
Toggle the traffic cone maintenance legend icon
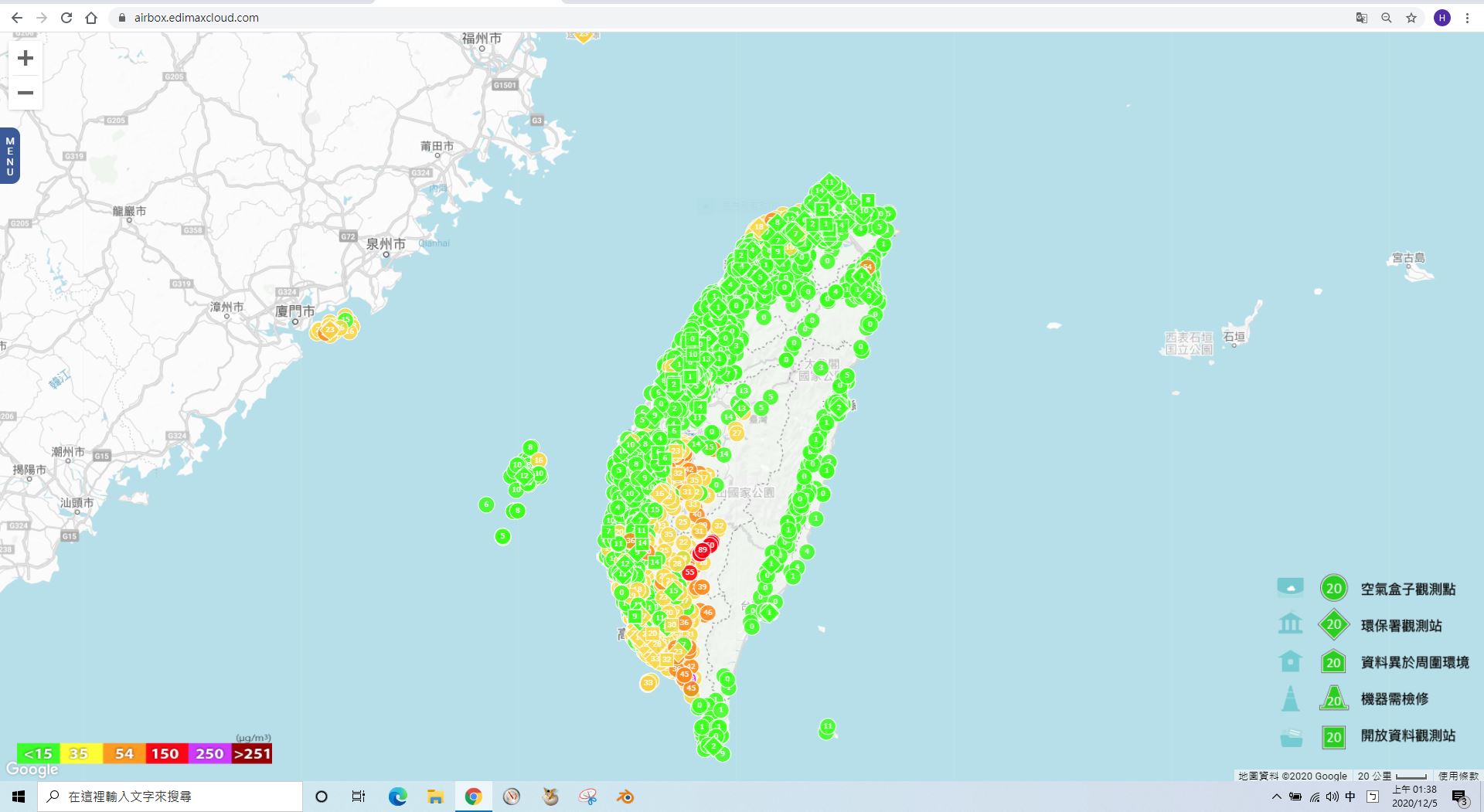coord(1290,698)
